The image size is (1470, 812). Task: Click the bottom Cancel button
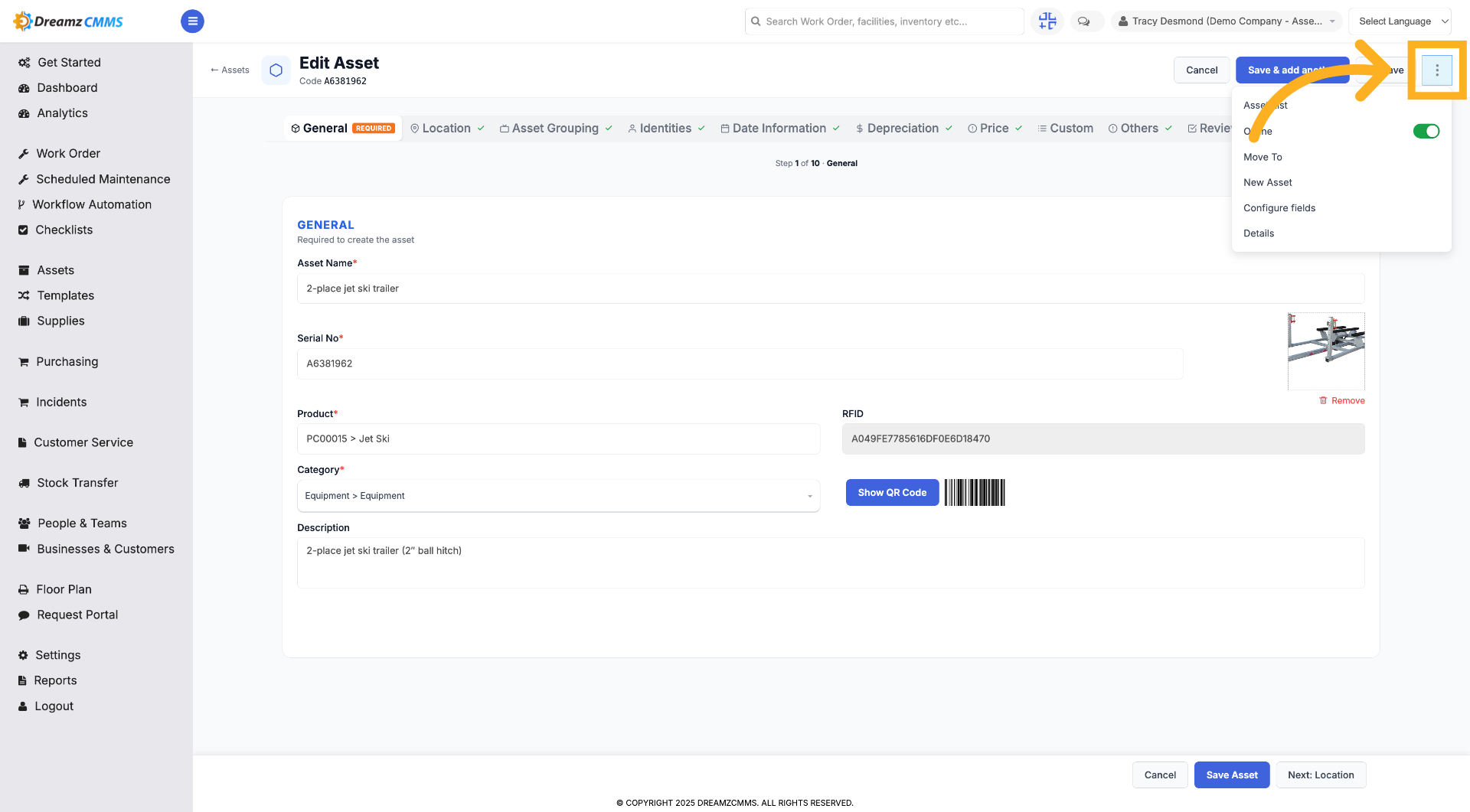pyautogui.click(x=1160, y=775)
